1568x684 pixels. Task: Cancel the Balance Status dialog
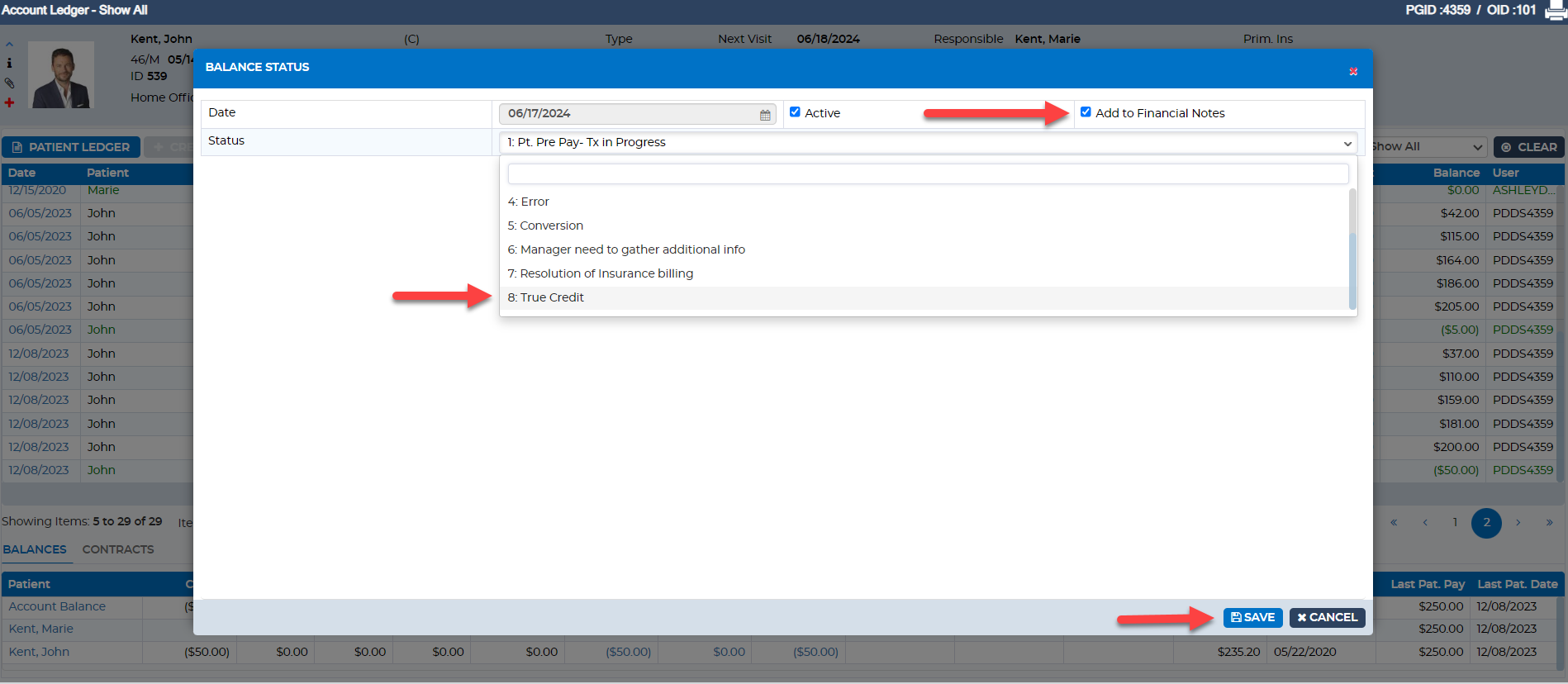pyautogui.click(x=1327, y=617)
